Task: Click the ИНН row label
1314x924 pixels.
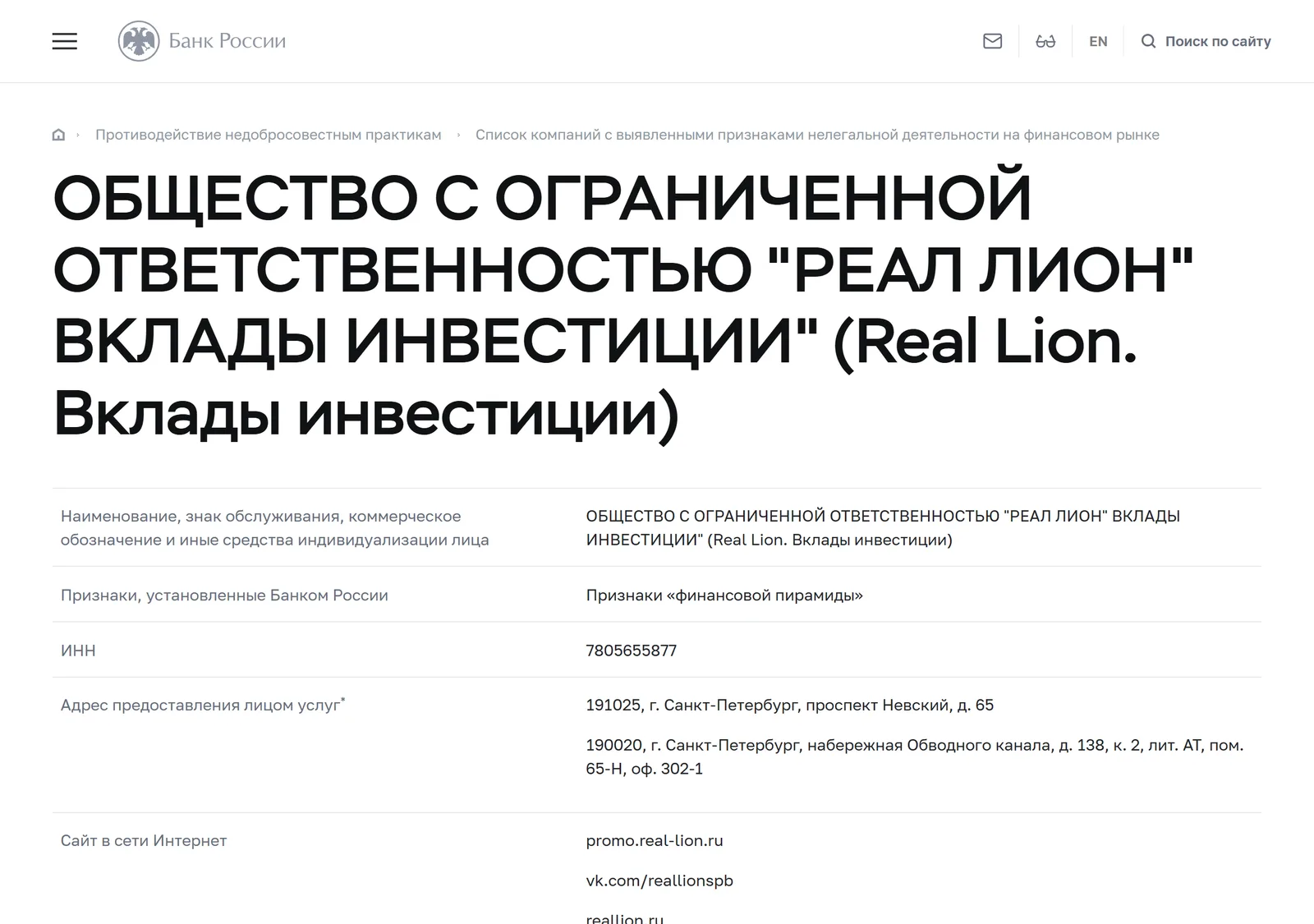Action: [78, 650]
